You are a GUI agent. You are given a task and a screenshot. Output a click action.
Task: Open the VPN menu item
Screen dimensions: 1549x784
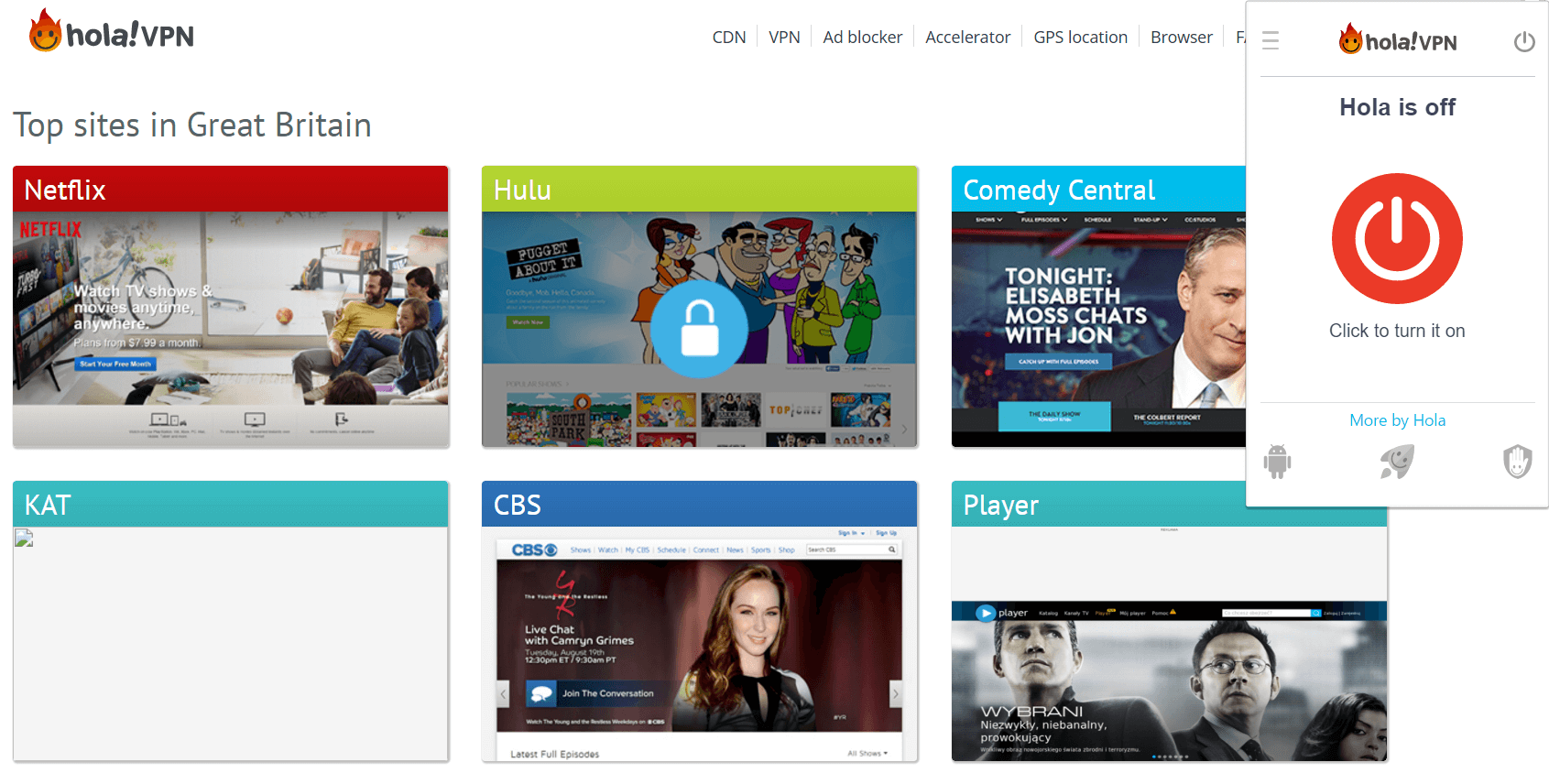point(784,38)
